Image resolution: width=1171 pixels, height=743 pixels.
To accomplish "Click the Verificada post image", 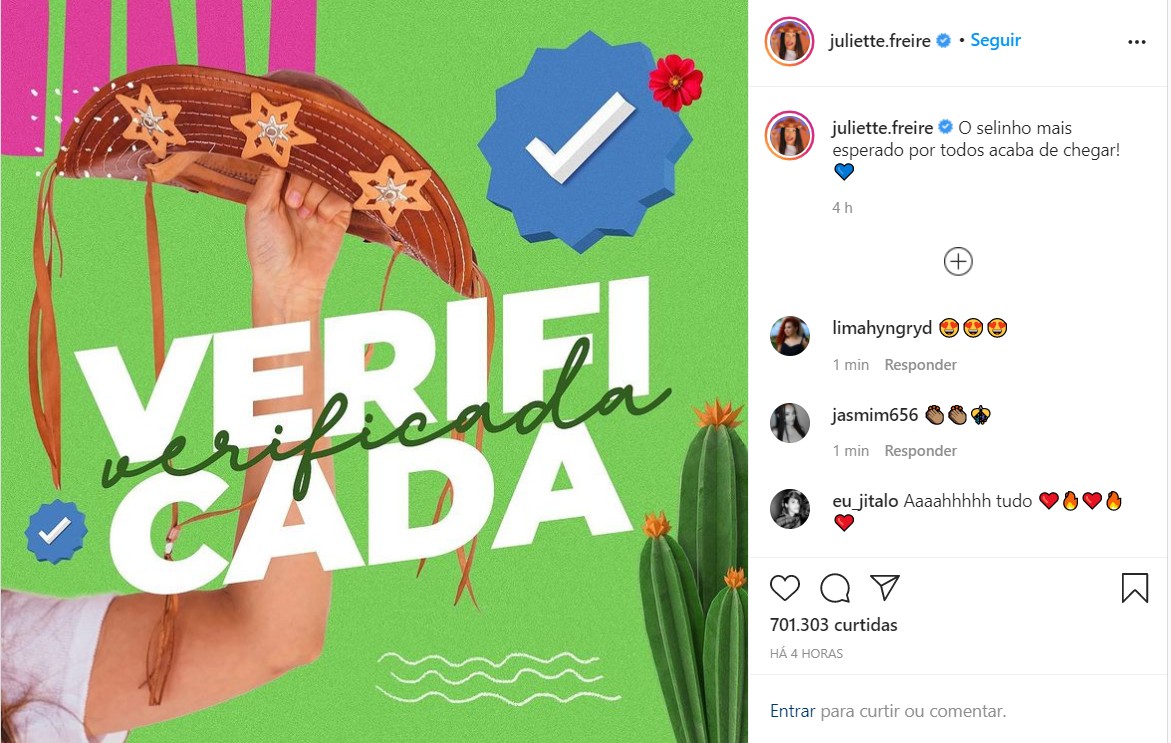I will tap(374, 372).
